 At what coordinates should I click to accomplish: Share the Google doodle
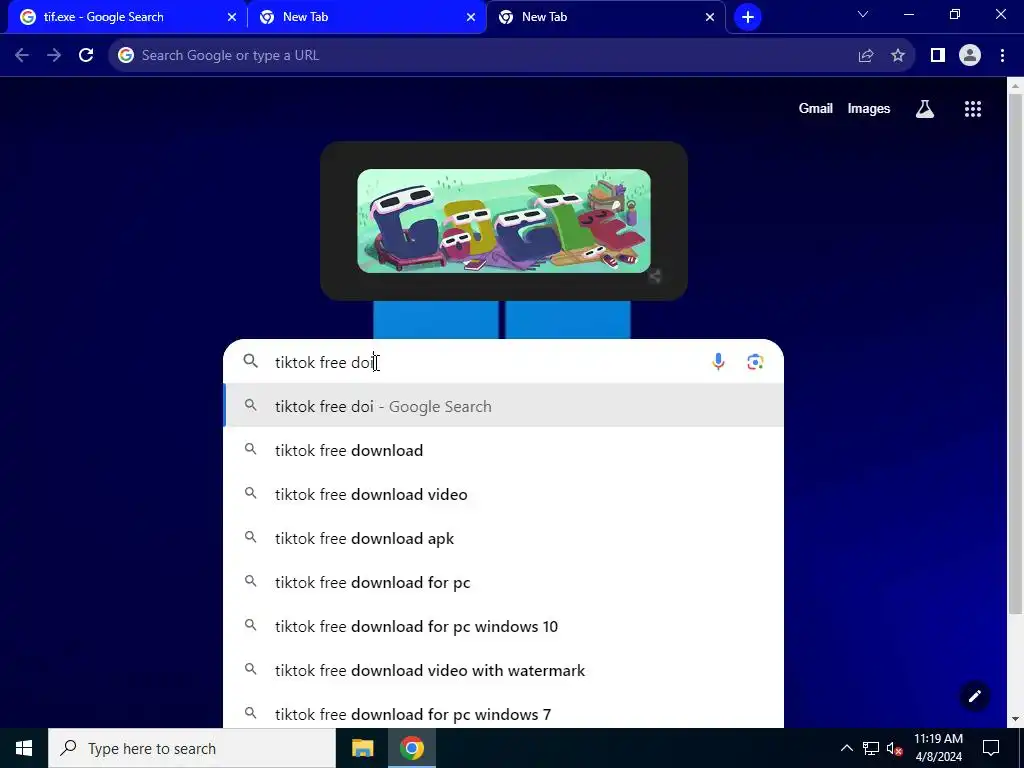pyautogui.click(x=655, y=276)
